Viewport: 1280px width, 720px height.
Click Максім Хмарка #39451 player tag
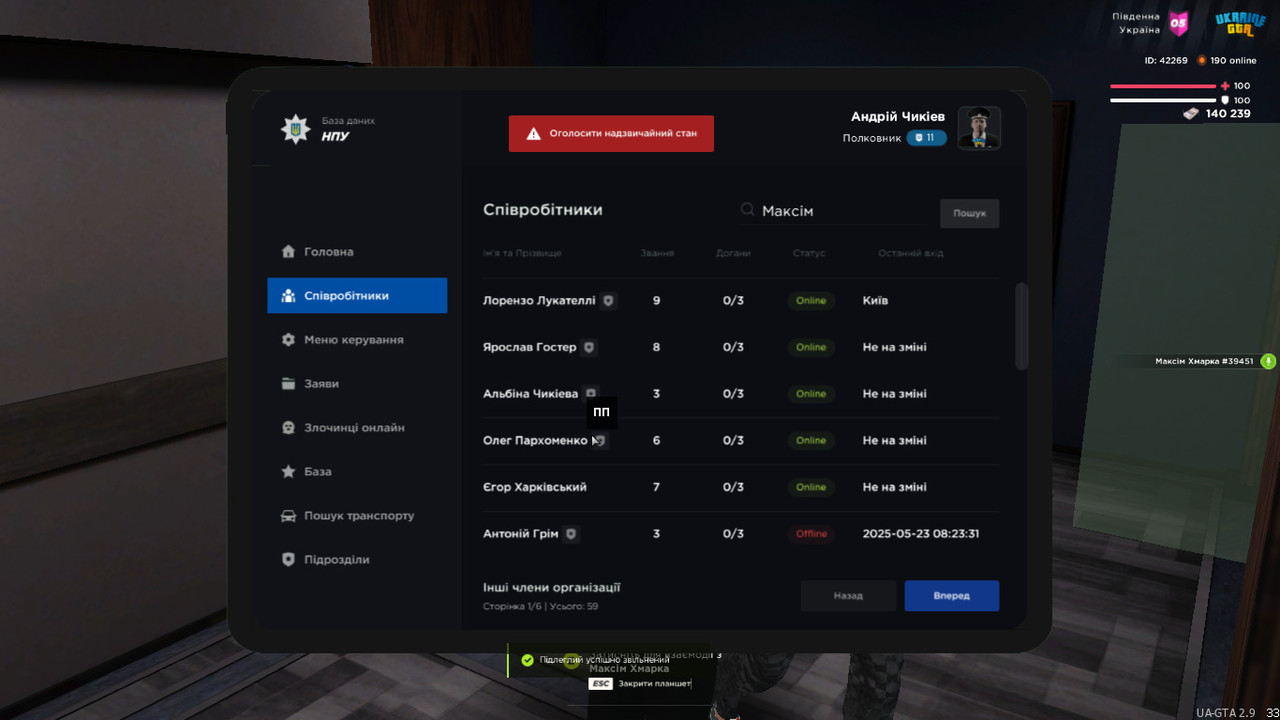[x=1204, y=361]
